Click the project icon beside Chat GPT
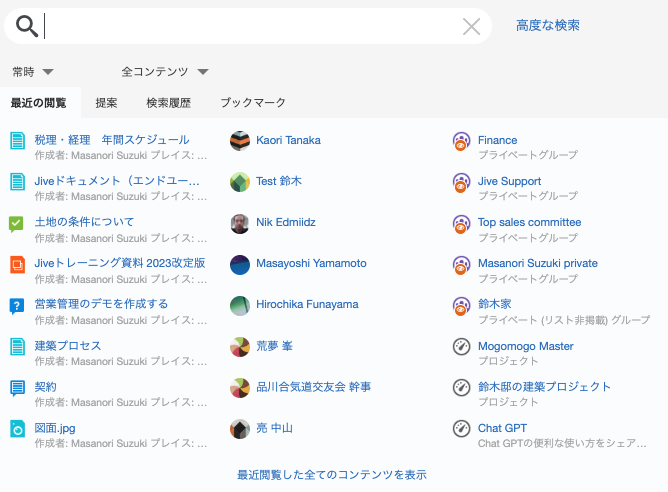This screenshot has width=668, height=492. [x=461, y=428]
